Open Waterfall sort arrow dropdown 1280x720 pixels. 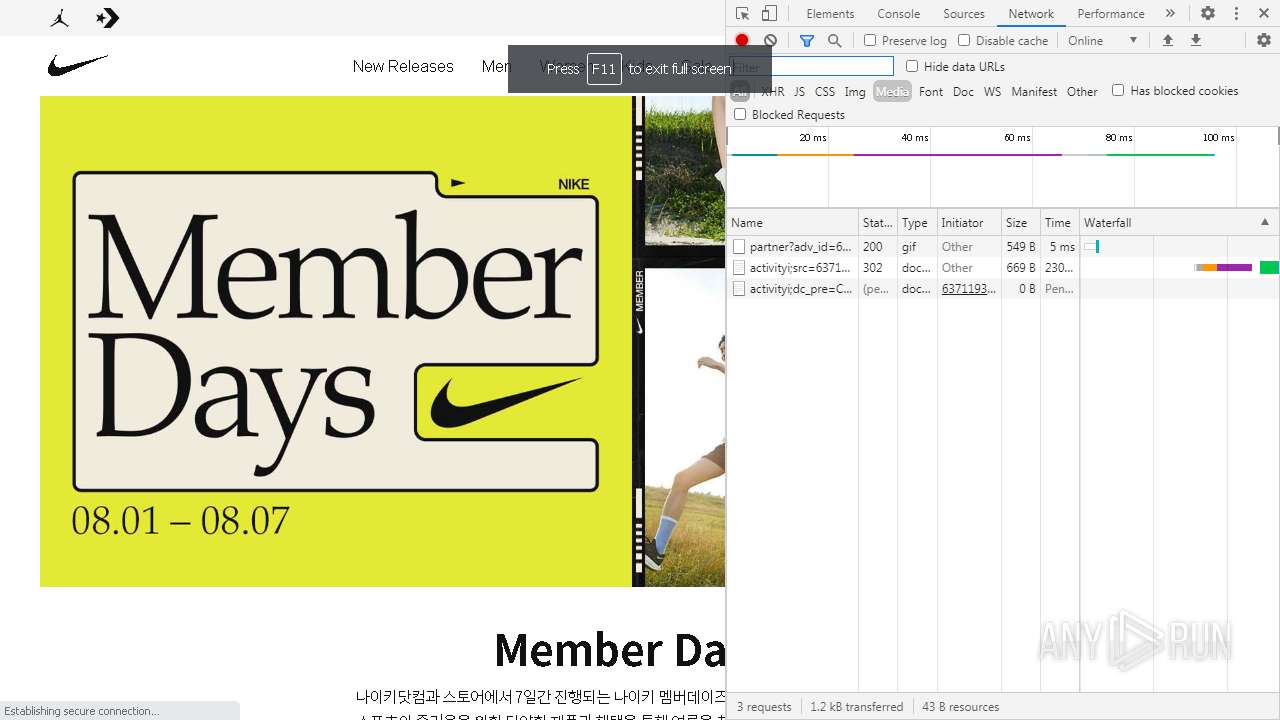[1265, 222]
